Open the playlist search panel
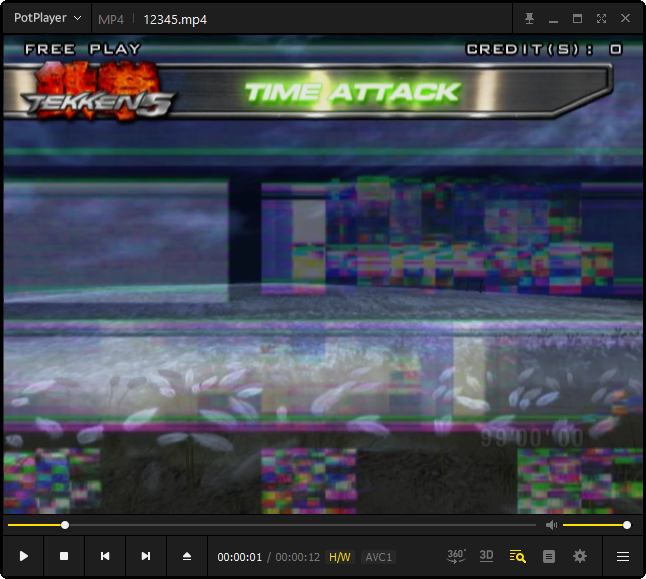646x579 pixels. pos(517,556)
